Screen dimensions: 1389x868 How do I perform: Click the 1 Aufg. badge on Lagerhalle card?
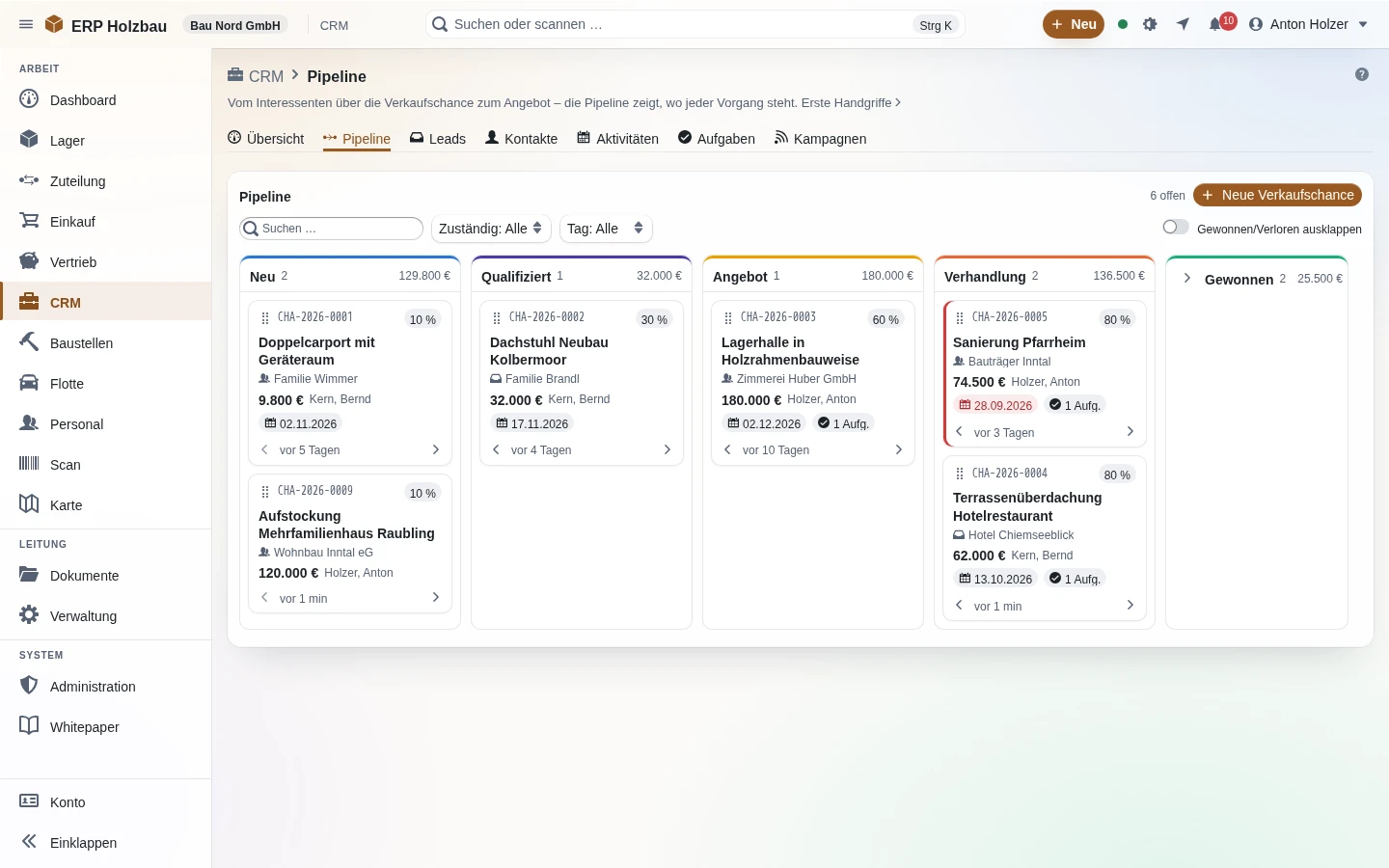[843, 423]
